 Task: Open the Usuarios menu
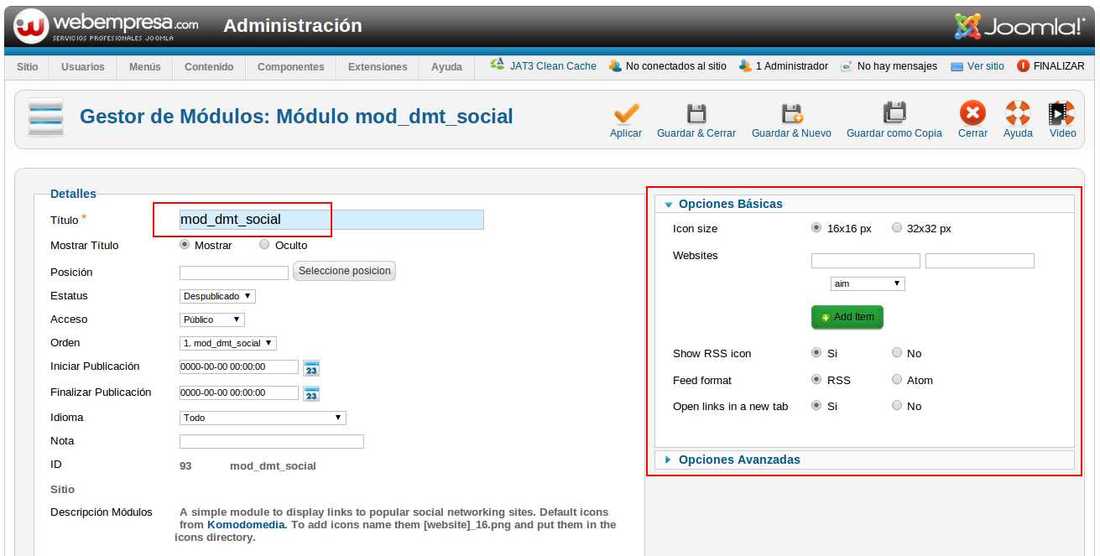(x=83, y=67)
